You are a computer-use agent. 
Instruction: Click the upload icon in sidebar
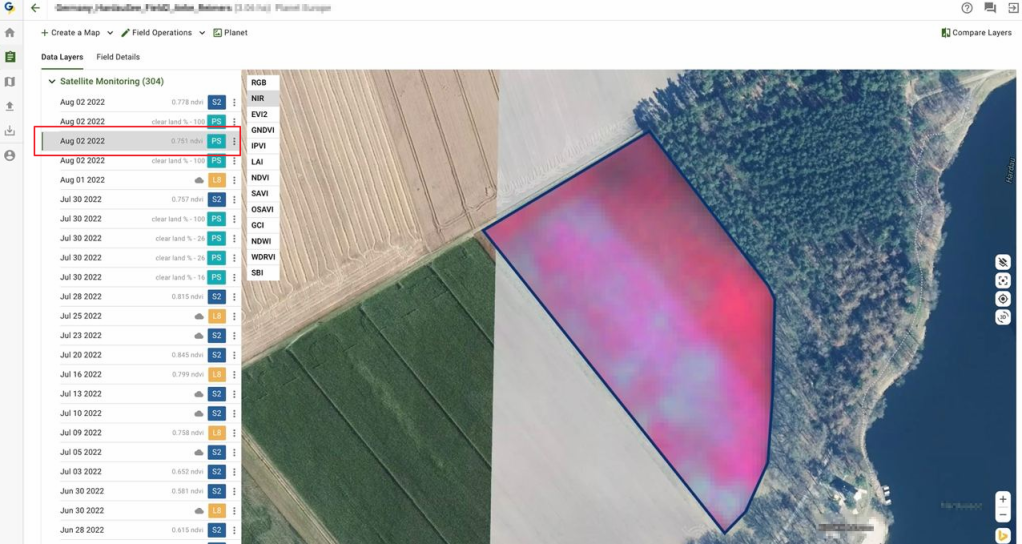click(10, 106)
